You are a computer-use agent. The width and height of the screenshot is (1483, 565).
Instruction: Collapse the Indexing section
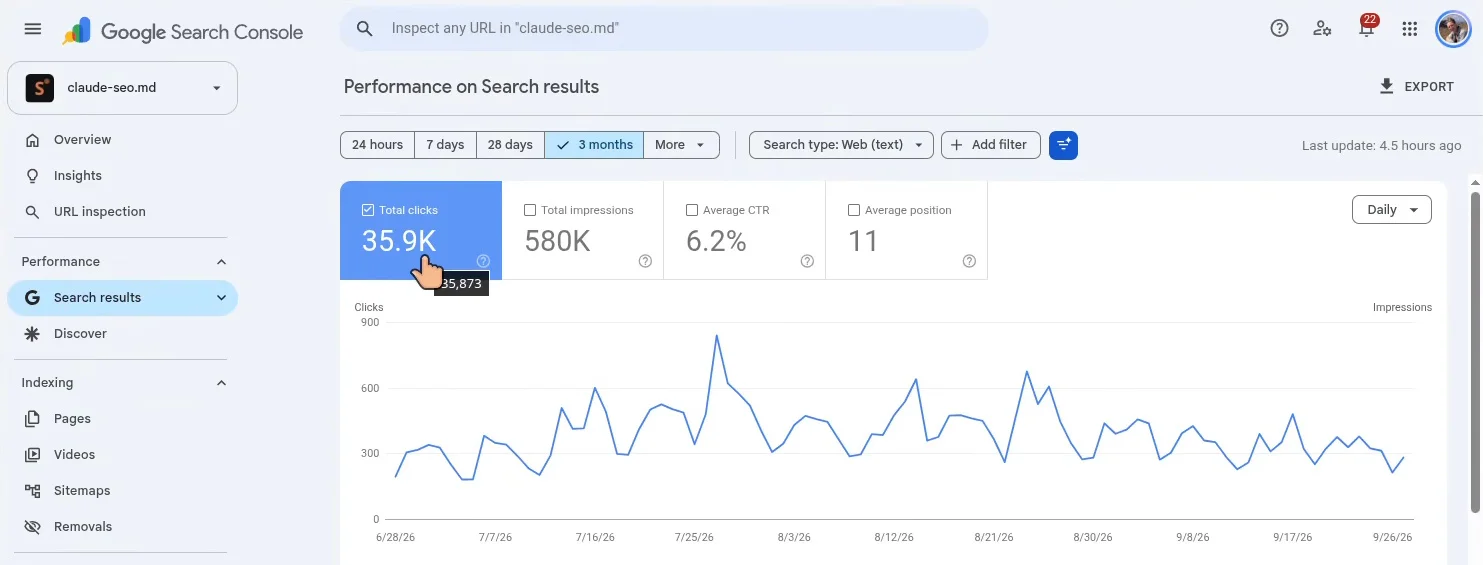click(221, 383)
